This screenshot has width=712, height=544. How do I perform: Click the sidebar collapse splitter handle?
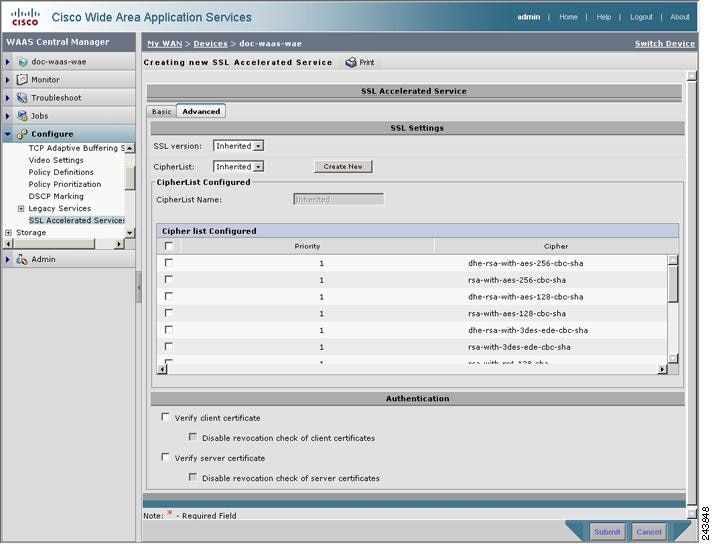pyautogui.click(x=138, y=287)
